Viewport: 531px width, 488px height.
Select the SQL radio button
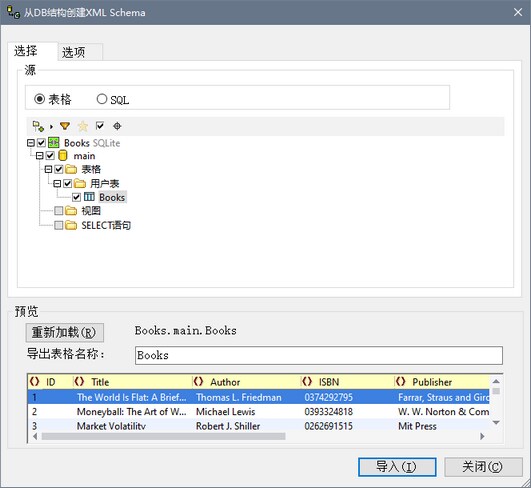coord(102,99)
